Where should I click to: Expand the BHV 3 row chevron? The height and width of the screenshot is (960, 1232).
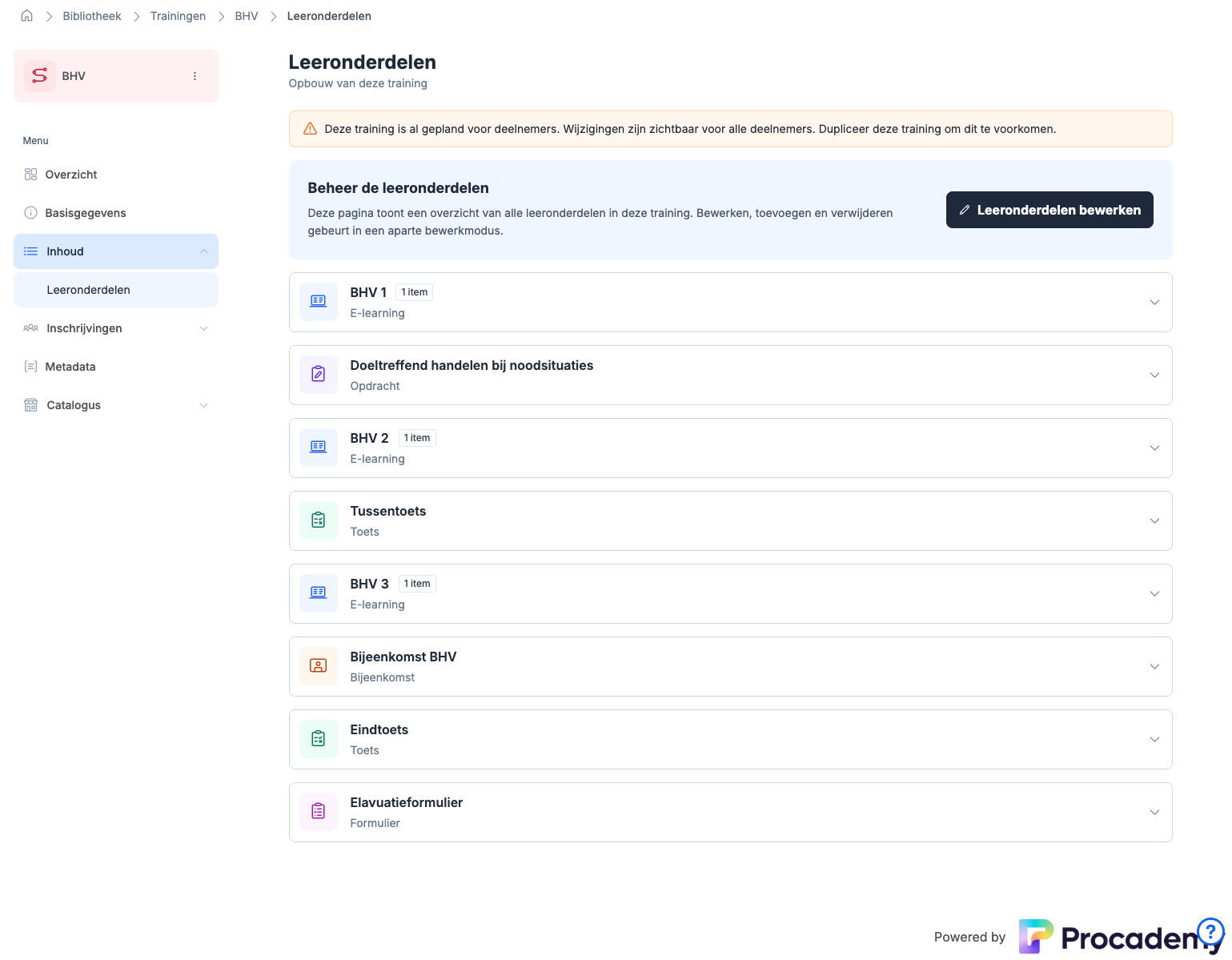[x=1154, y=594]
